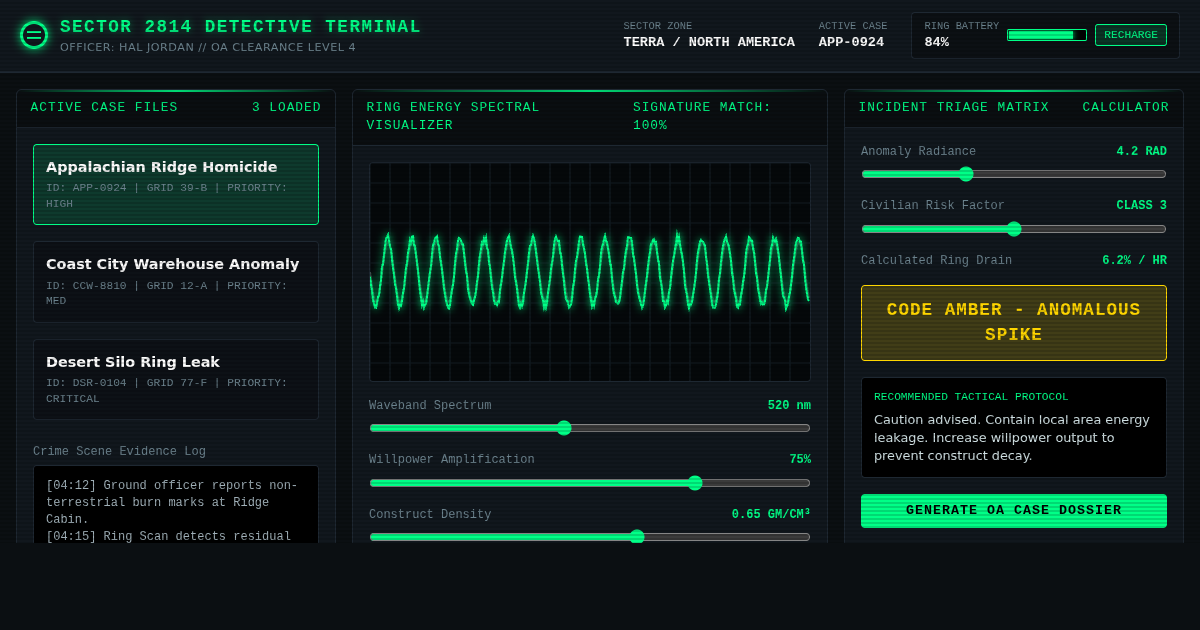Click the Signature Match 100% readout
This screenshot has width=1200, height=630.
pyautogui.click(x=702, y=116)
